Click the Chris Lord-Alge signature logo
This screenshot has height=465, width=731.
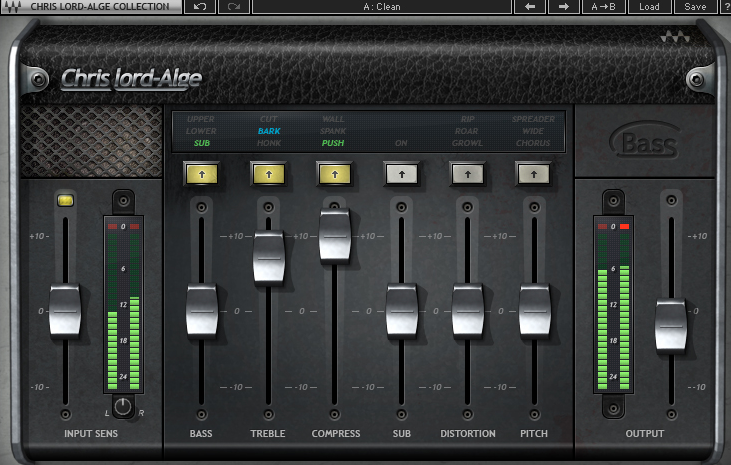coord(132,78)
